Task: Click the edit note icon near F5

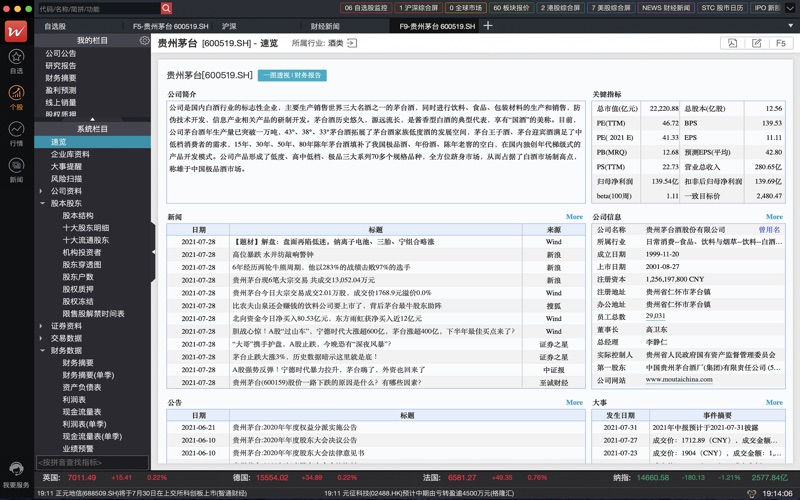Action: pyautogui.click(x=756, y=43)
